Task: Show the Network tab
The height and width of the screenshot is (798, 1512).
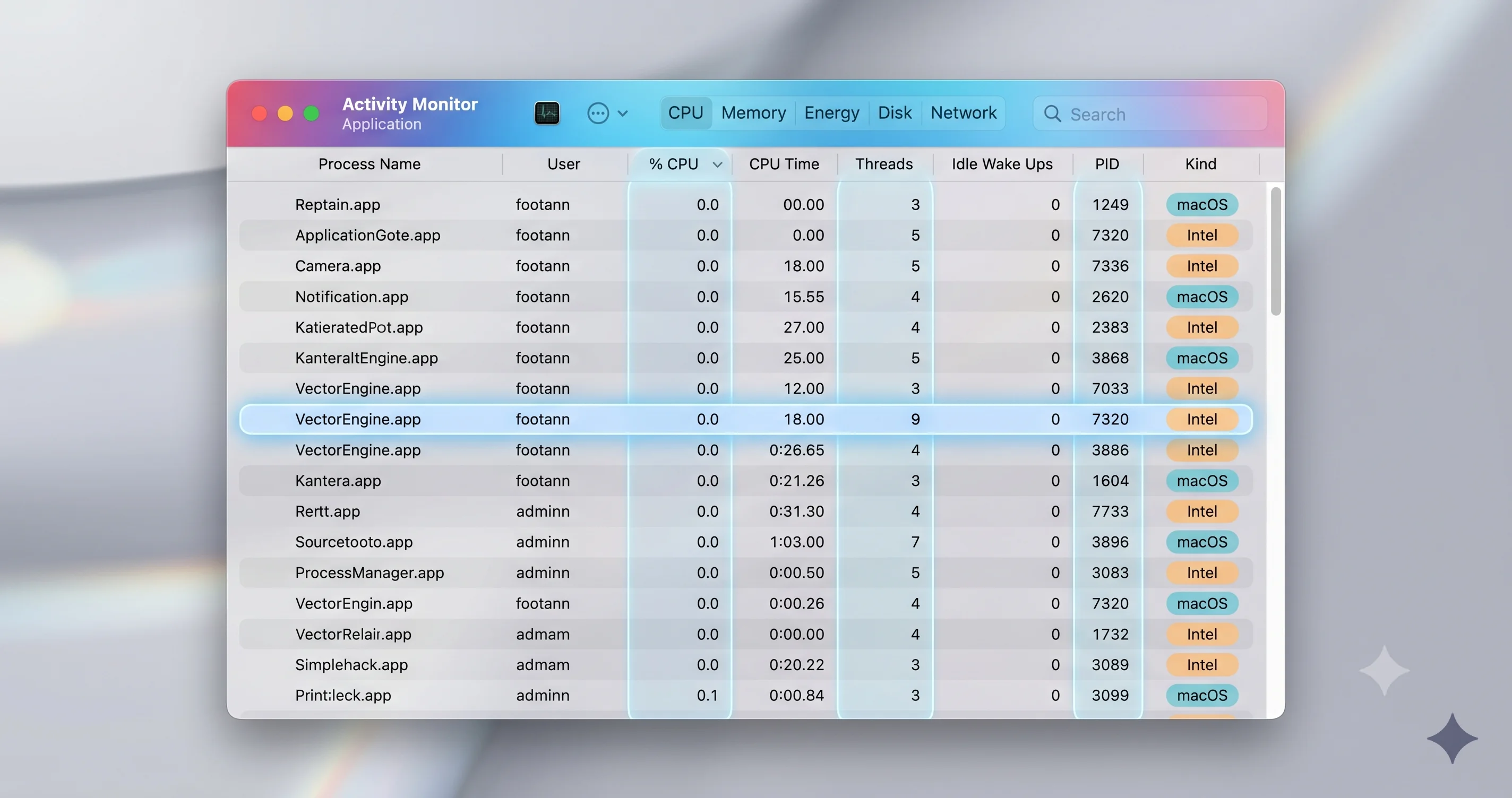Action: pos(963,112)
